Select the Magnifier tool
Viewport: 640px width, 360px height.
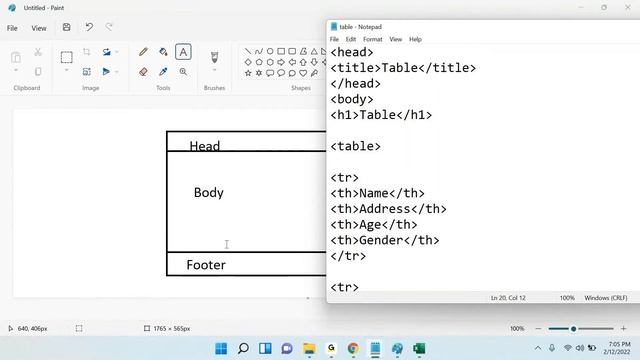183,72
